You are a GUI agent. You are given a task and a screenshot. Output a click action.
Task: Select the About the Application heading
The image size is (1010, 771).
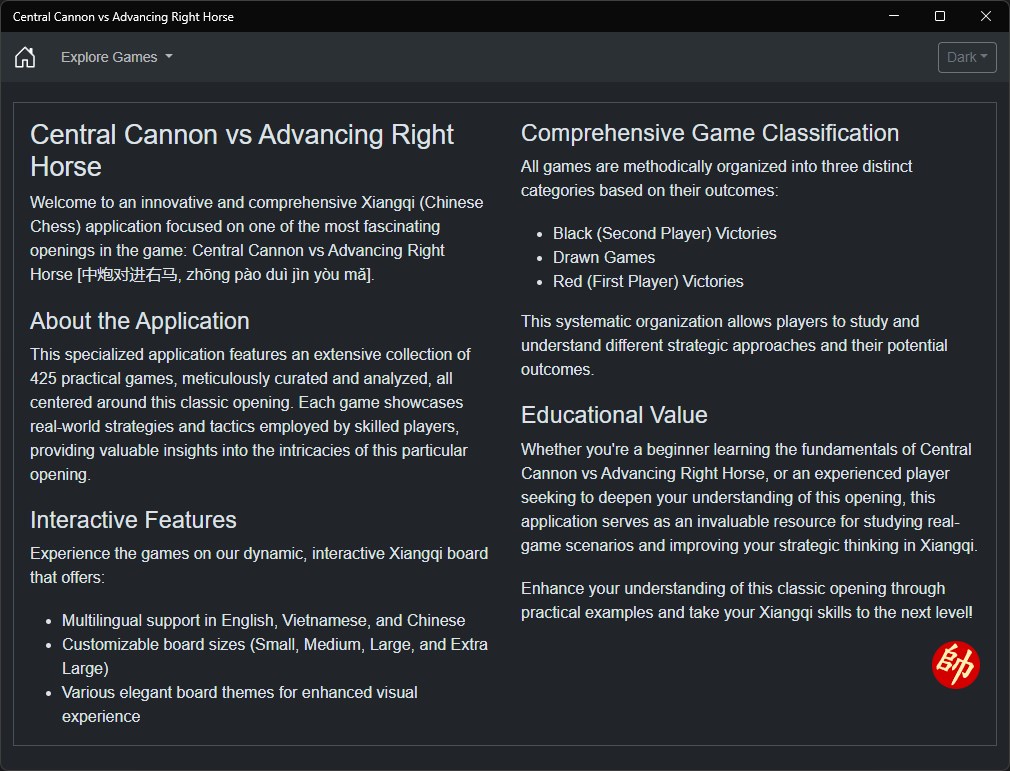point(140,321)
